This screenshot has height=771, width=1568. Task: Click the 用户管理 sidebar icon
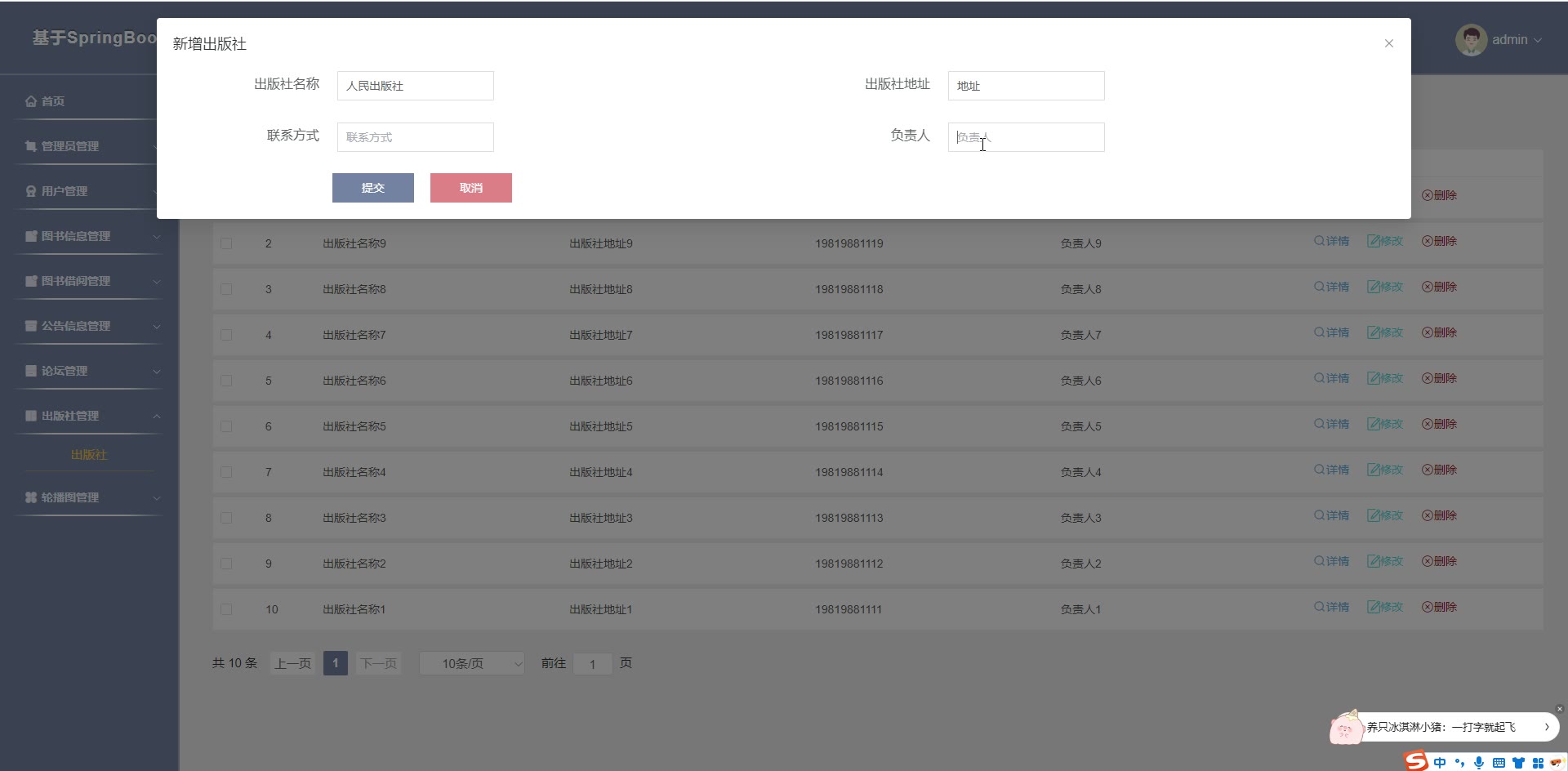(x=31, y=191)
